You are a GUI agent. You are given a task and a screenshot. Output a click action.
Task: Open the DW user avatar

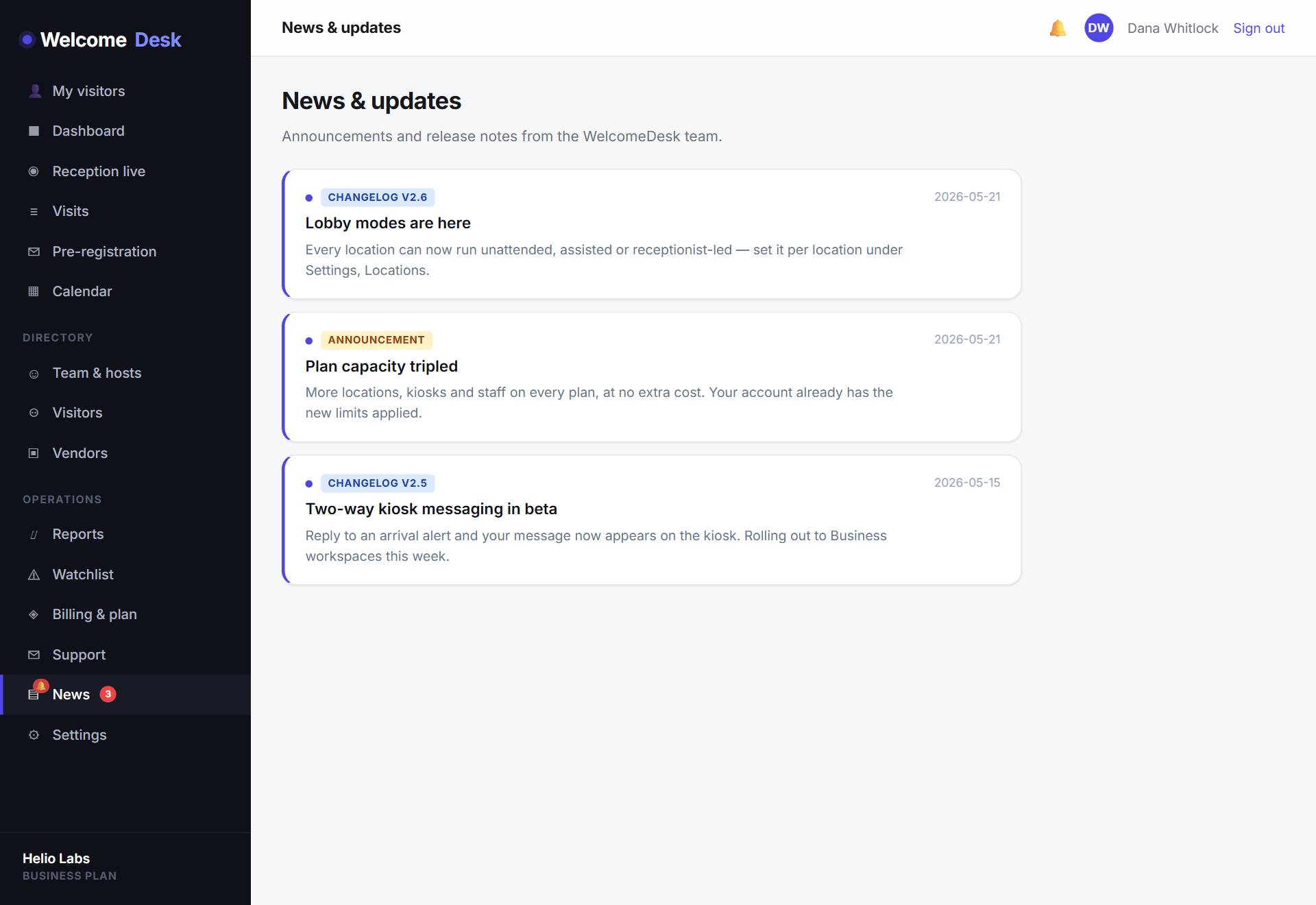[1099, 28]
